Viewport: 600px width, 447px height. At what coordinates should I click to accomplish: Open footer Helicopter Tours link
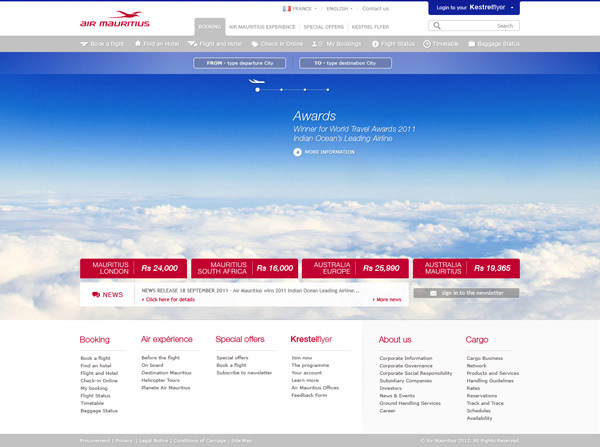(160, 380)
